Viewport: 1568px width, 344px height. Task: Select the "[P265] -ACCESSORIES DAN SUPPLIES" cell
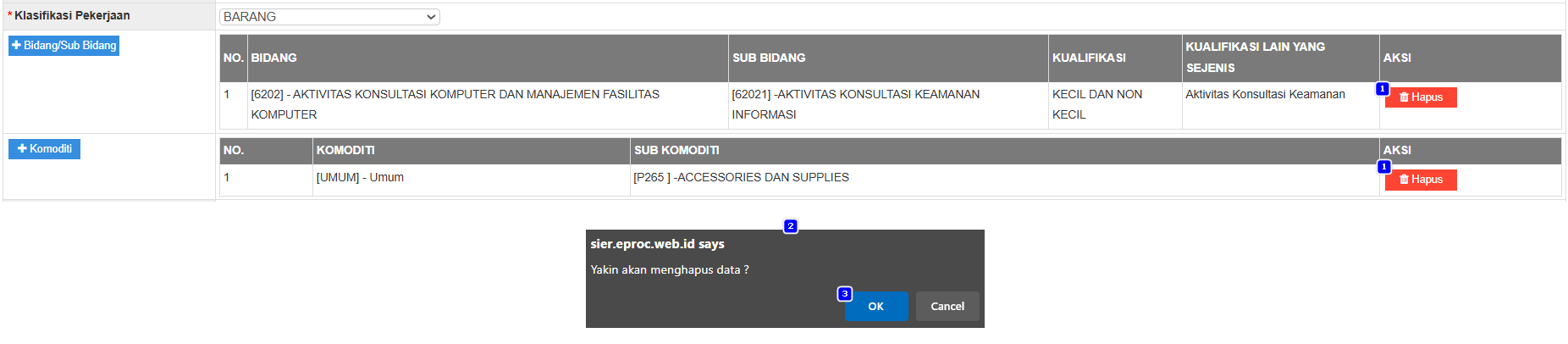click(x=741, y=178)
